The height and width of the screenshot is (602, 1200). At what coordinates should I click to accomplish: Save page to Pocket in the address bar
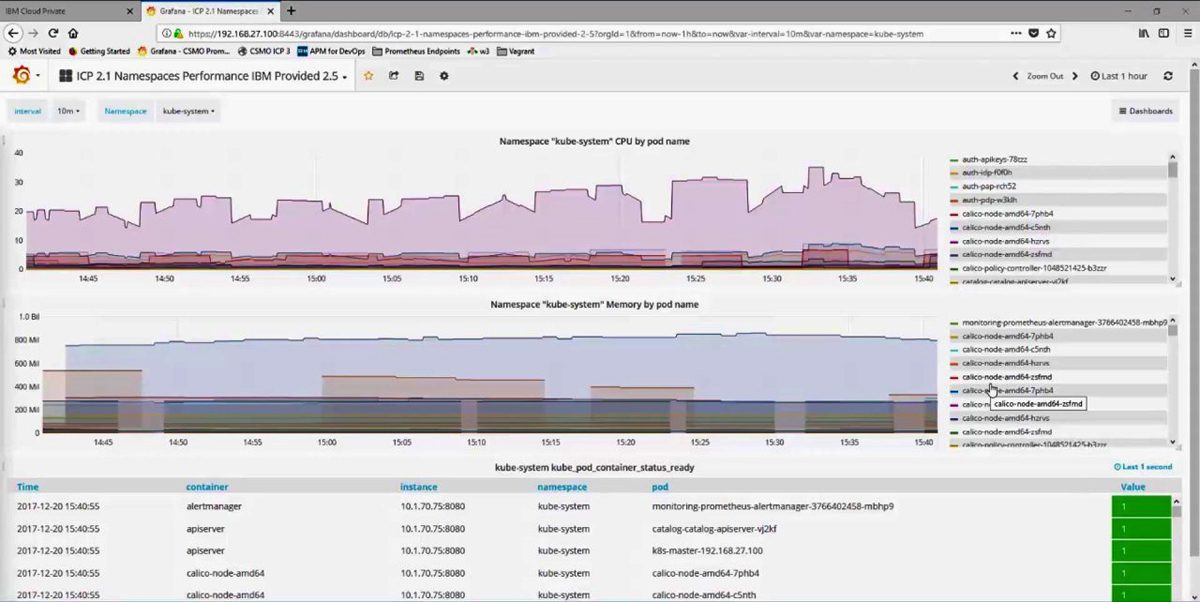[1035, 33]
